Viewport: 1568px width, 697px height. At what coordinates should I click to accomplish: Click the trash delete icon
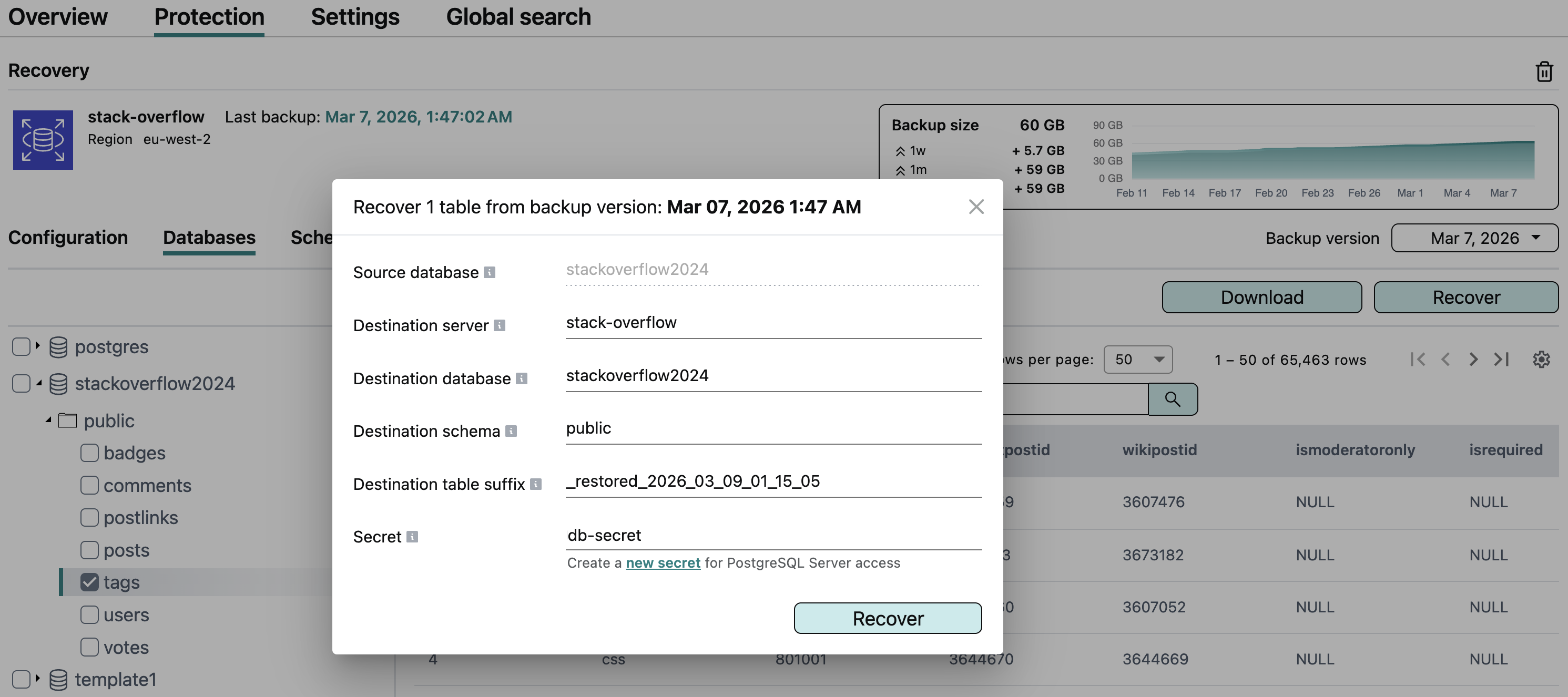point(1544,71)
